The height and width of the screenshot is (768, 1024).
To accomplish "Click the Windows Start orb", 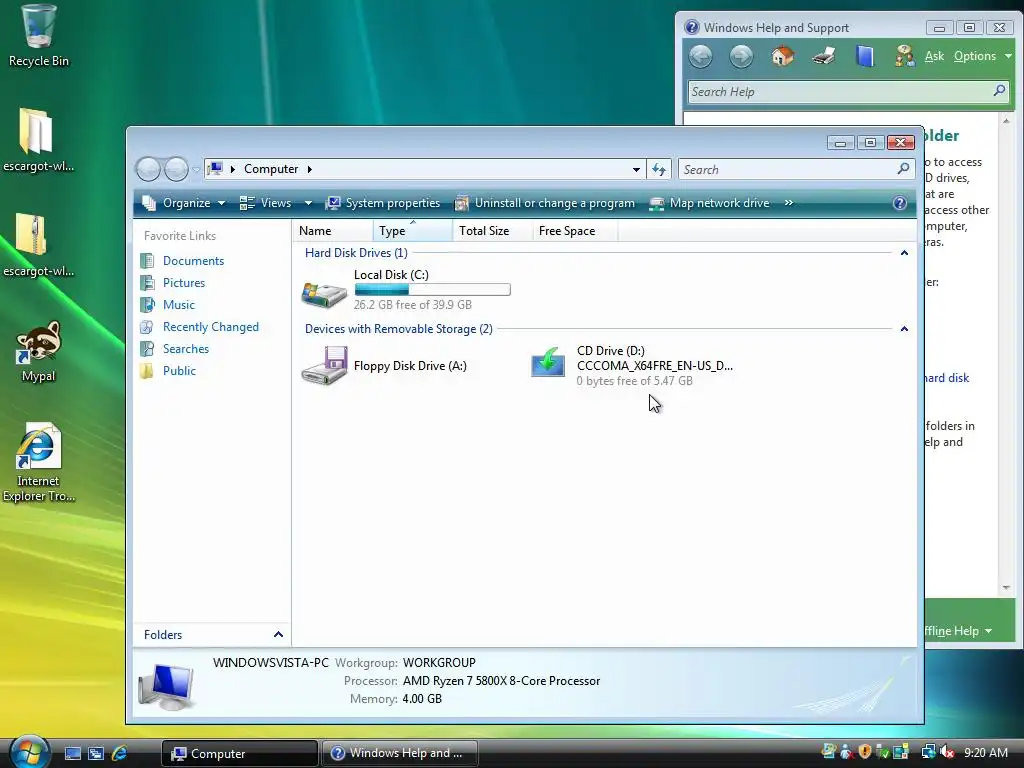I will tap(29, 752).
